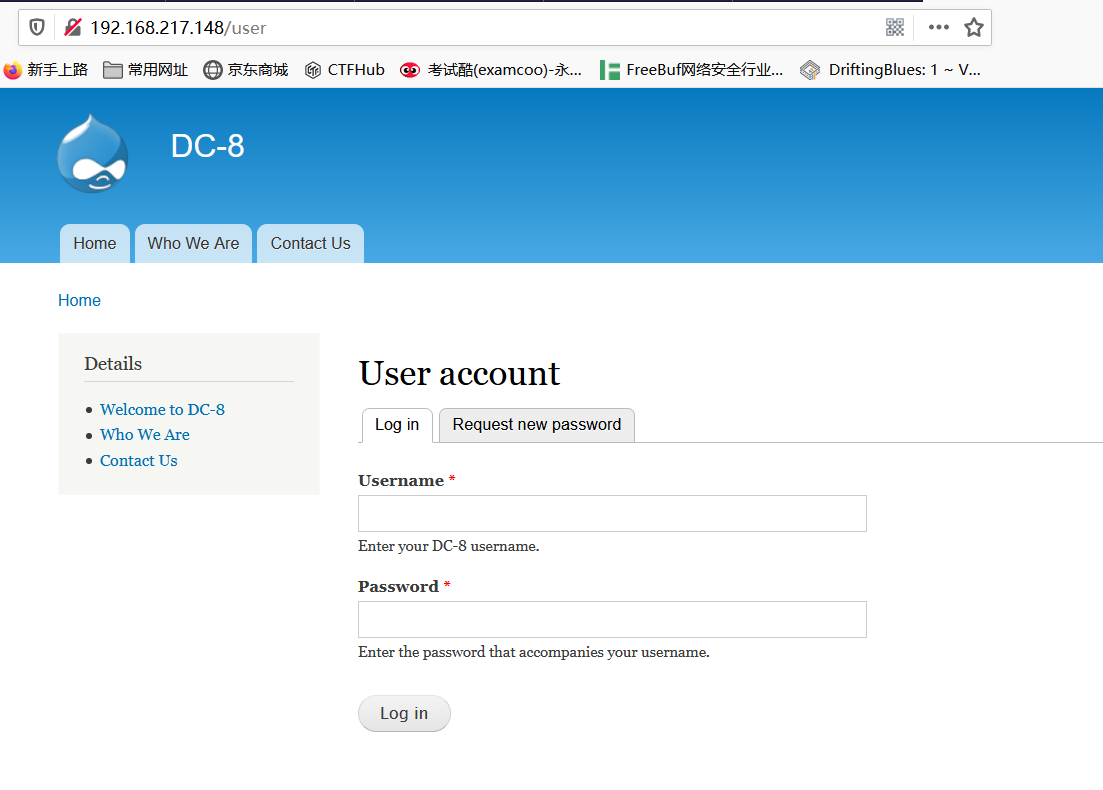This screenshot has height=790, width=1103.
Task: Click the tracking protection shield icon
Action: pos(37,27)
